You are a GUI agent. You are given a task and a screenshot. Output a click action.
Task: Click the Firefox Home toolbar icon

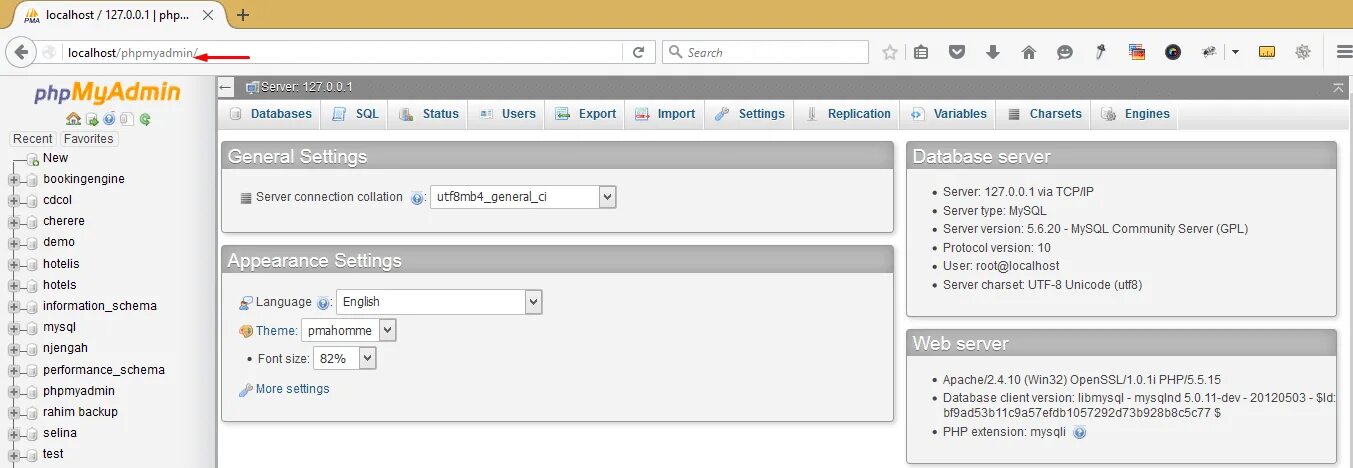coord(1028,52)
